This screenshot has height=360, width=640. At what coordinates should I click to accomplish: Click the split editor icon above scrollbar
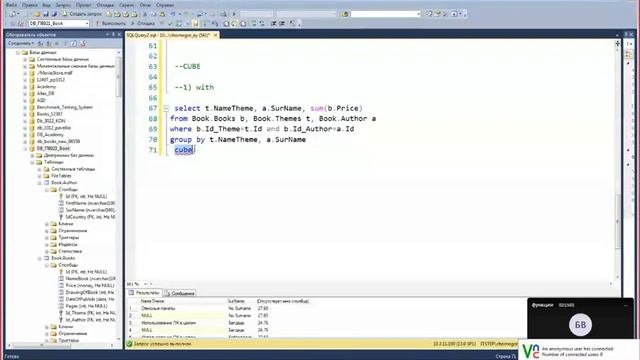618,43
